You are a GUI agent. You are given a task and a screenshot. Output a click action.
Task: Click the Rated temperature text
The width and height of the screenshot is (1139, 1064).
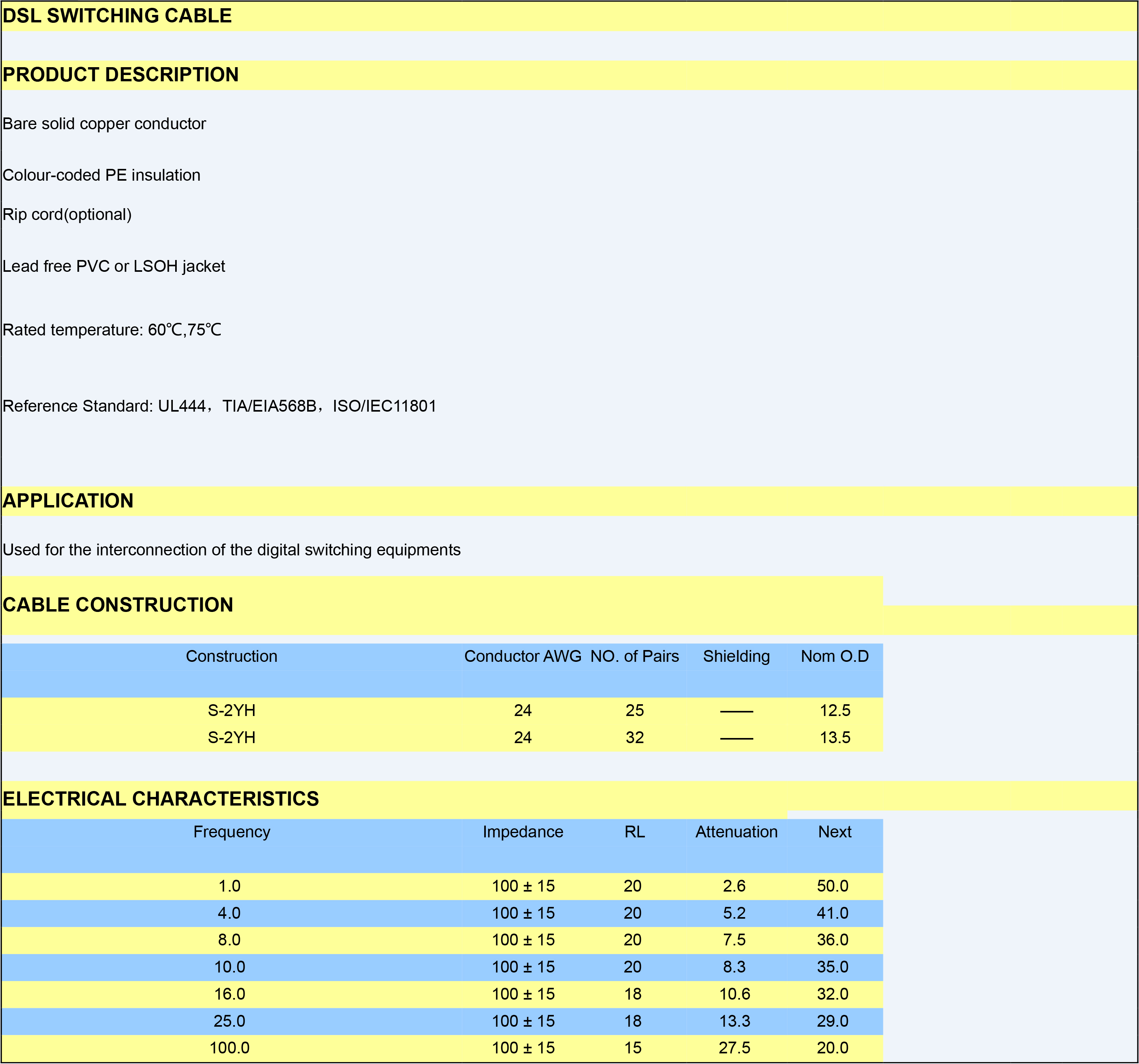click(x=112, y=330)
